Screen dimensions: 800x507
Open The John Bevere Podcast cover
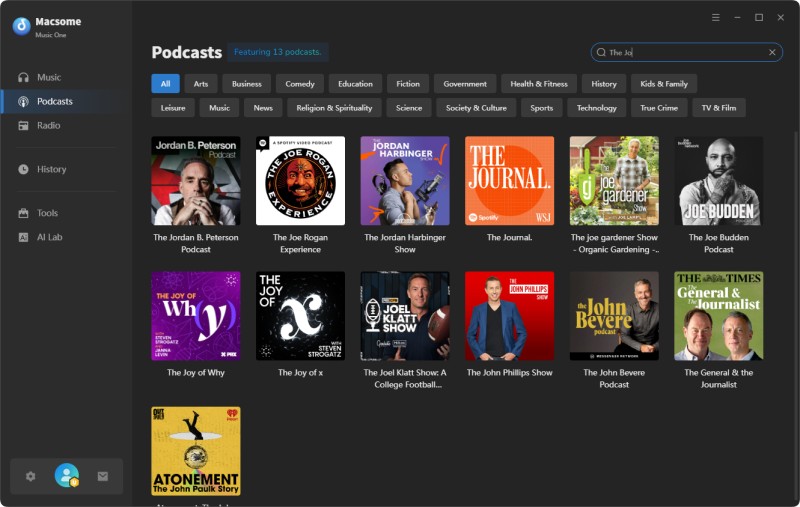point(614,316)
